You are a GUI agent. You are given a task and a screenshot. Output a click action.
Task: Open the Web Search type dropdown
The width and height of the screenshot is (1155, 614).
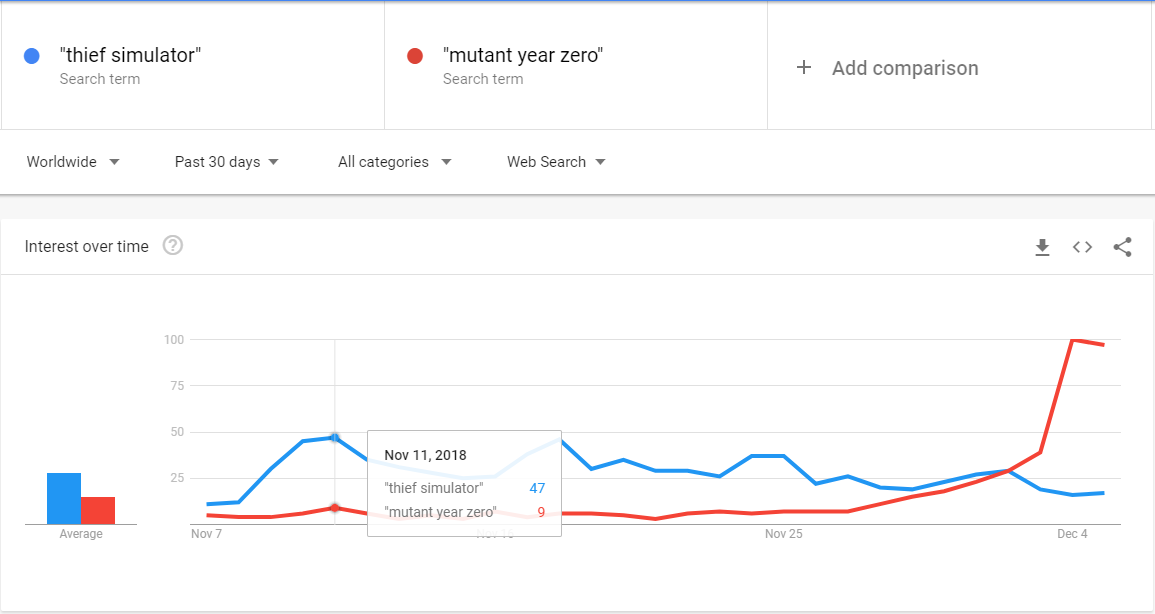[x=556, y=162]
